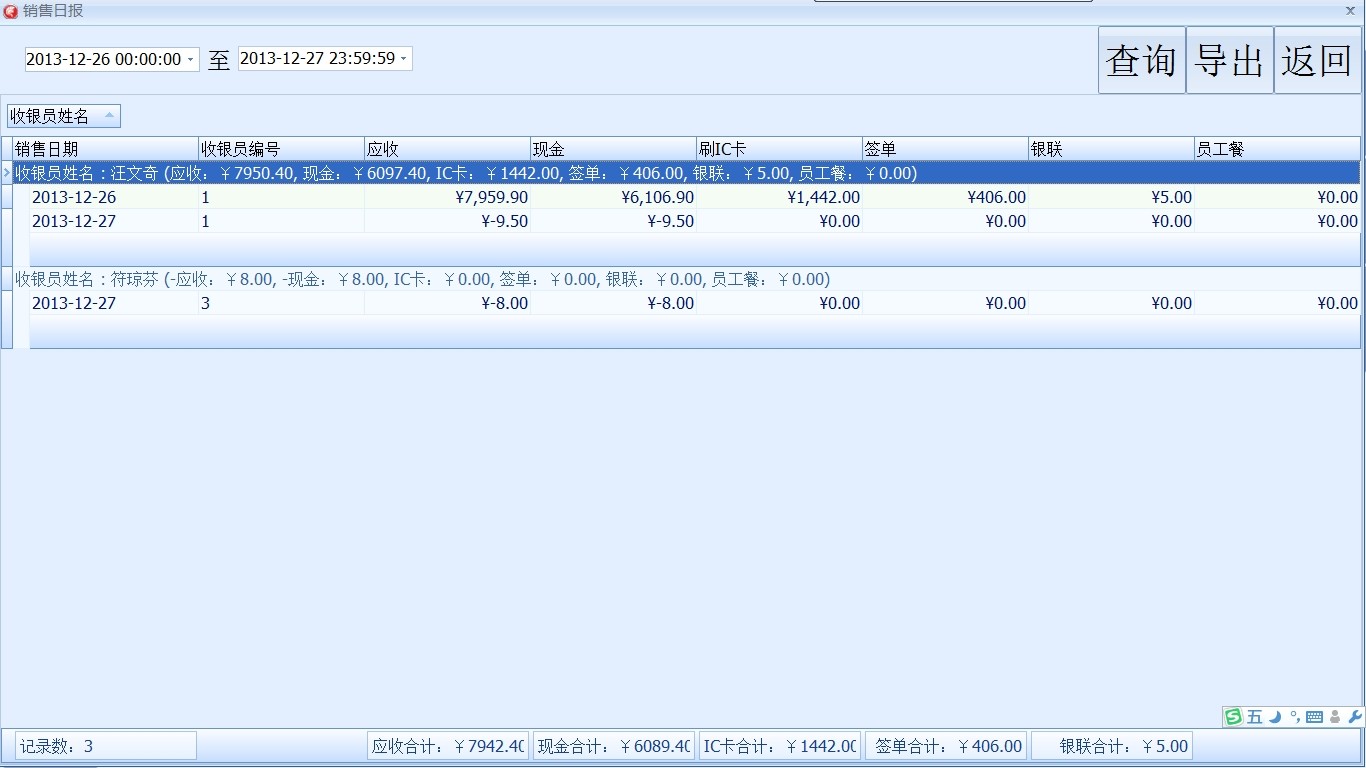This screenshot has width=1366, height=768.
Task: Click 银联合计 total in status bar
Action: 1112,746
